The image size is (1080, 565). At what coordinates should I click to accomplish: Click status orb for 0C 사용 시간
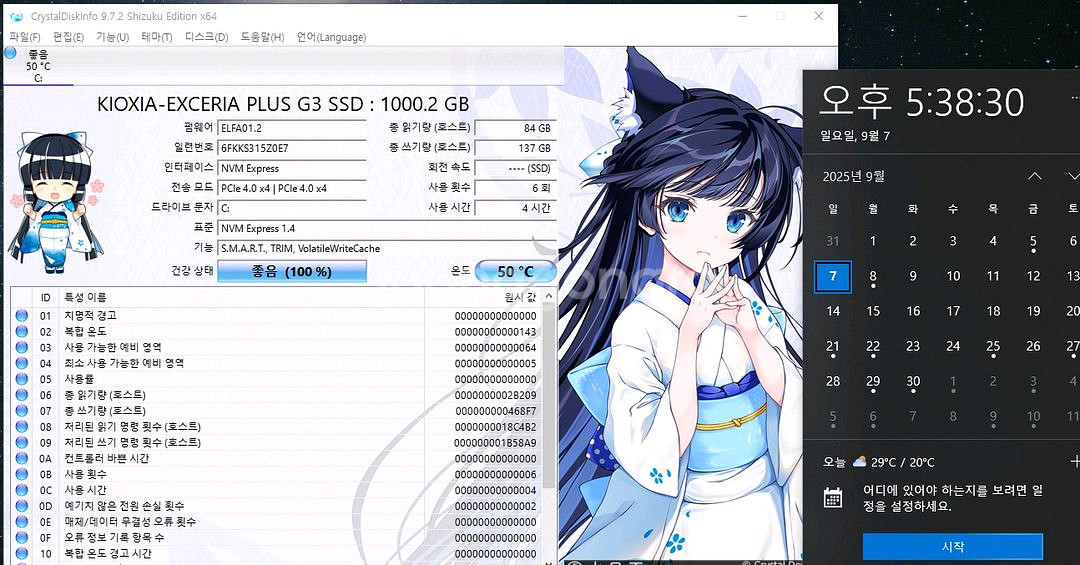pos(21,490)
